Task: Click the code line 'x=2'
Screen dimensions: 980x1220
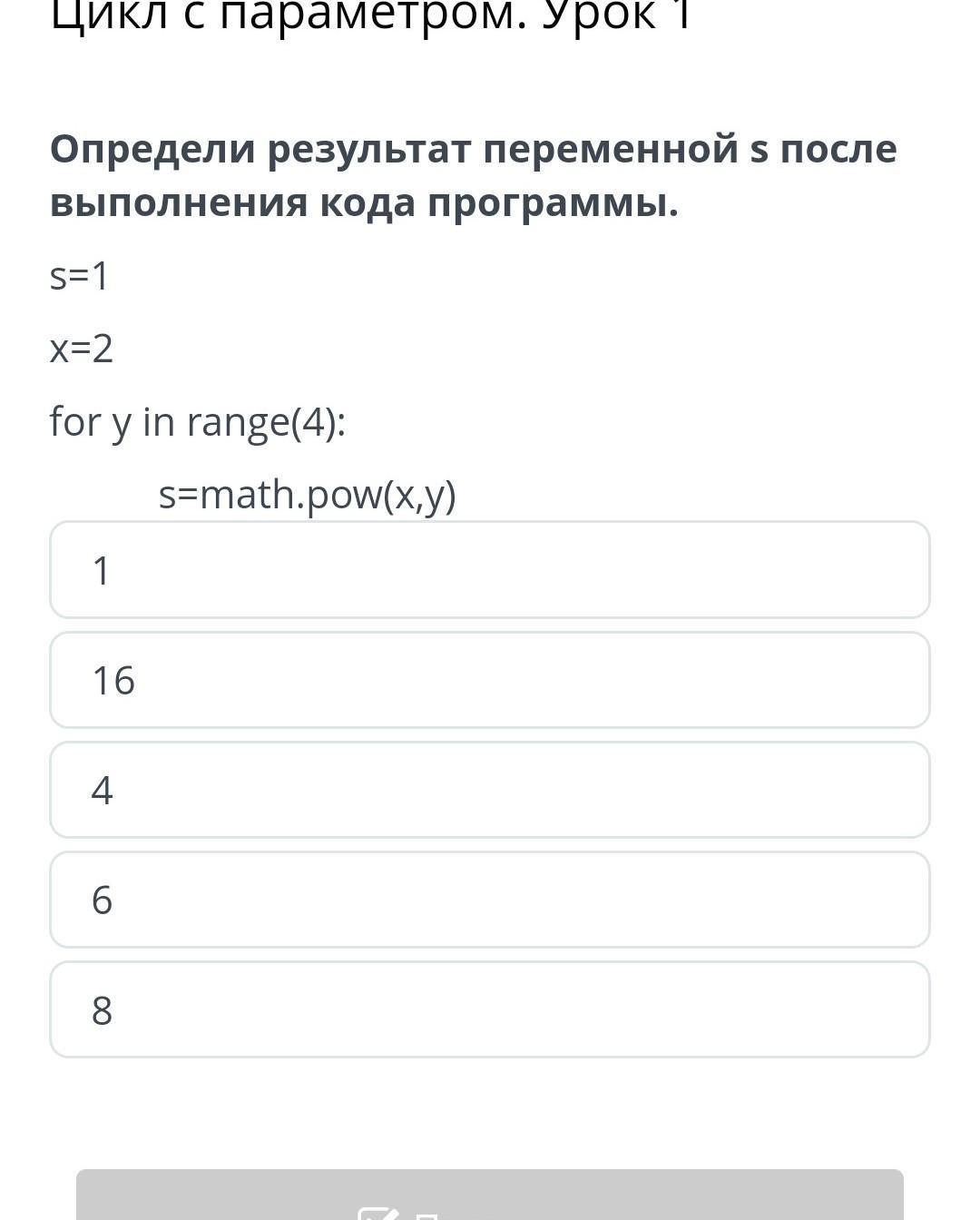Action: pos(82,349)
